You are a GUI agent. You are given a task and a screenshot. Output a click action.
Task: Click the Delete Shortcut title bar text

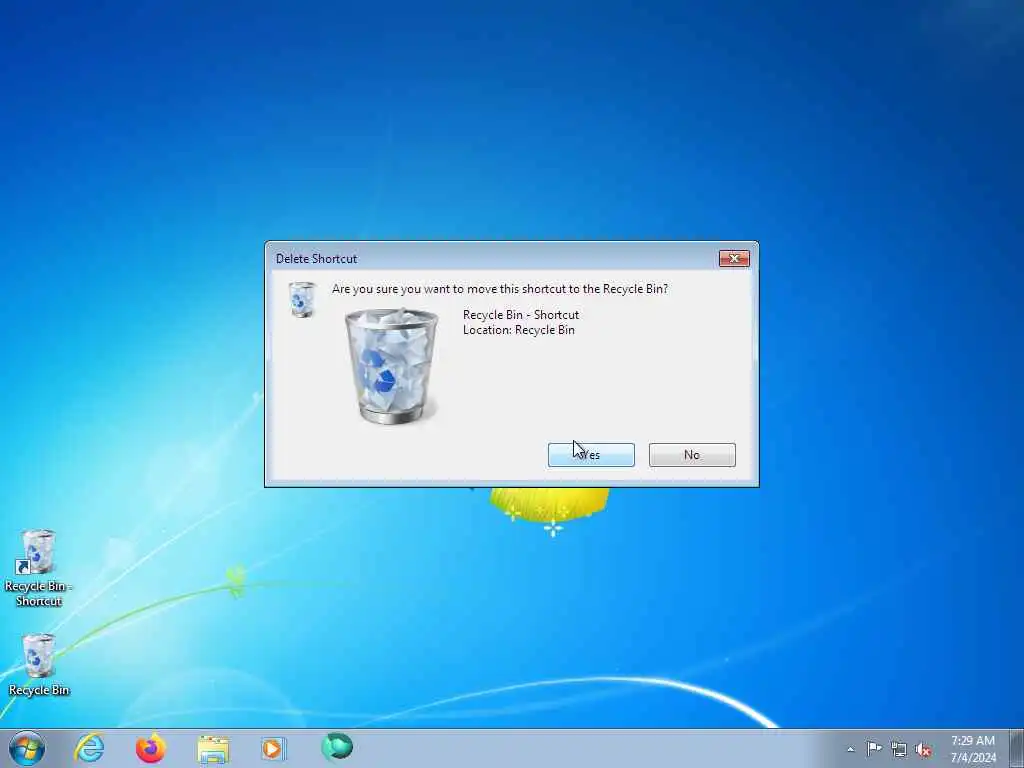316,259
